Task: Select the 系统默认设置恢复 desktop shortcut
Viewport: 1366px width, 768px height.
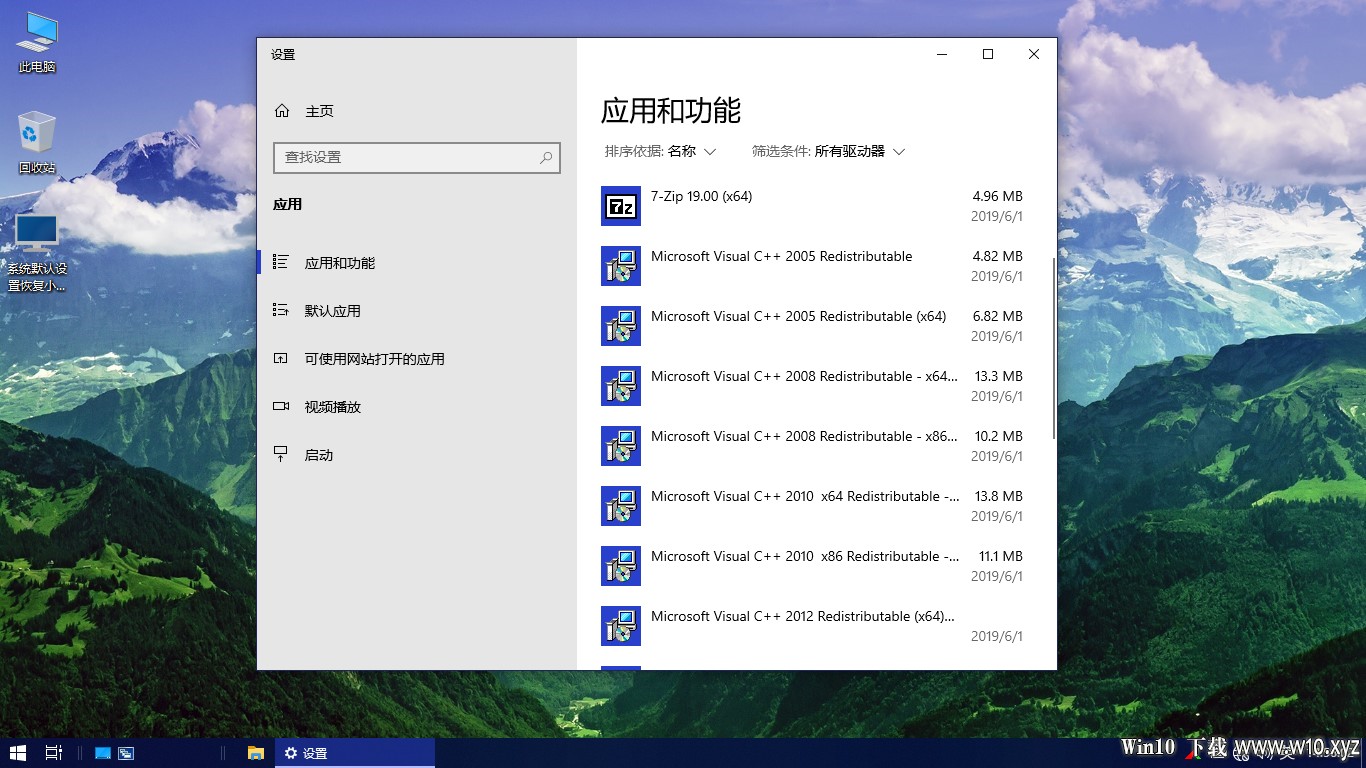Action: pyautogui.click(x=37, y=252)
